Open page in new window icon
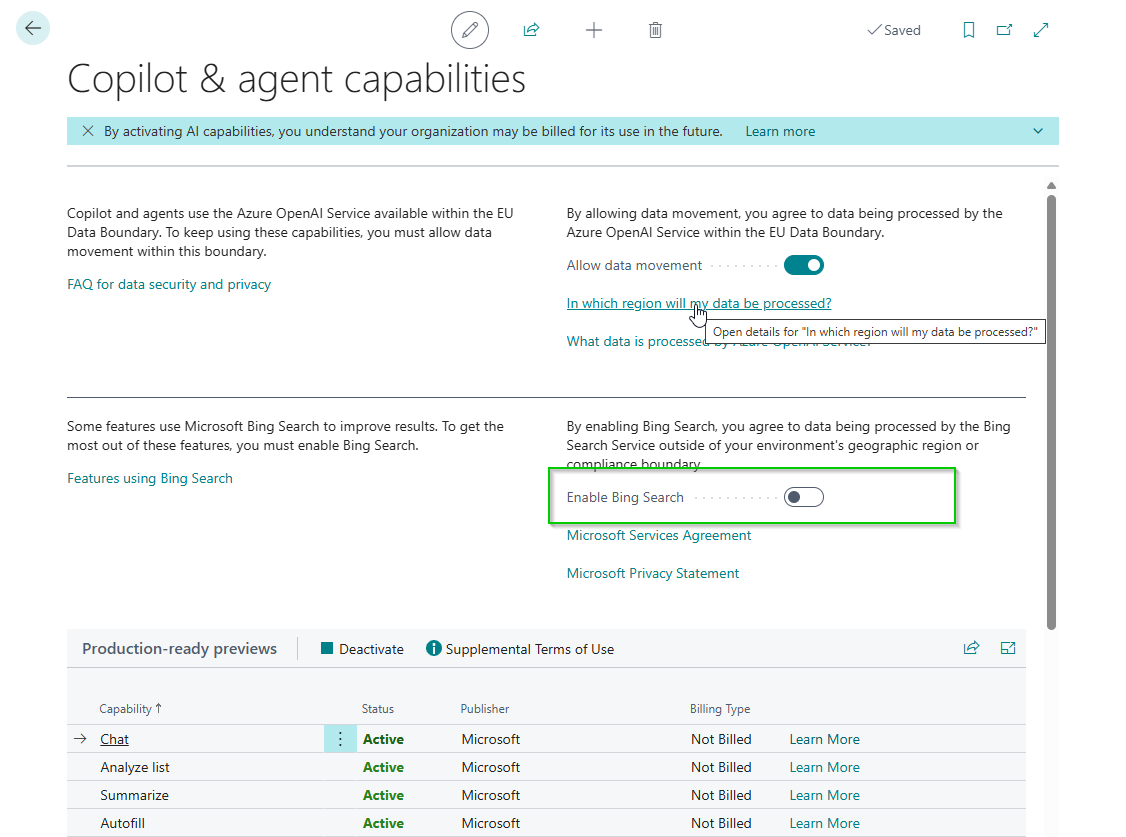The height and width of the screenshot is (837, 1126). pos(1004,30)
